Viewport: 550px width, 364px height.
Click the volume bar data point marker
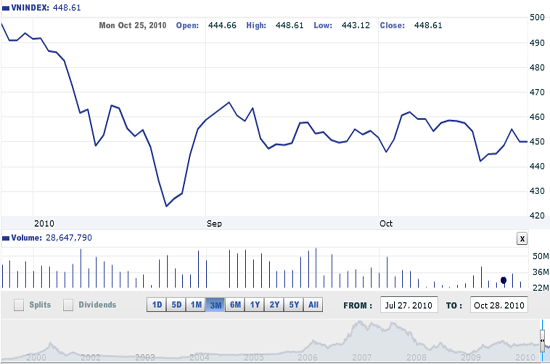504,280
